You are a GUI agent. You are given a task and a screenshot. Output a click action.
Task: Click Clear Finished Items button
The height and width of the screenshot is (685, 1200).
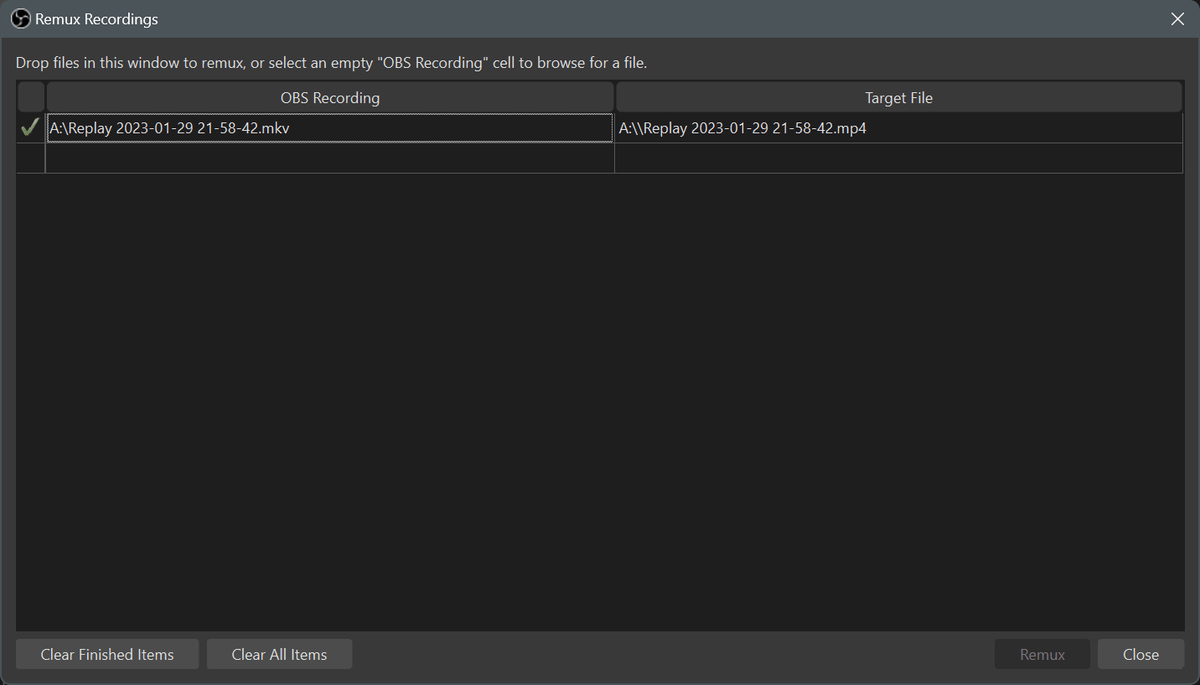pyautogui.click(x=107, y=654)
